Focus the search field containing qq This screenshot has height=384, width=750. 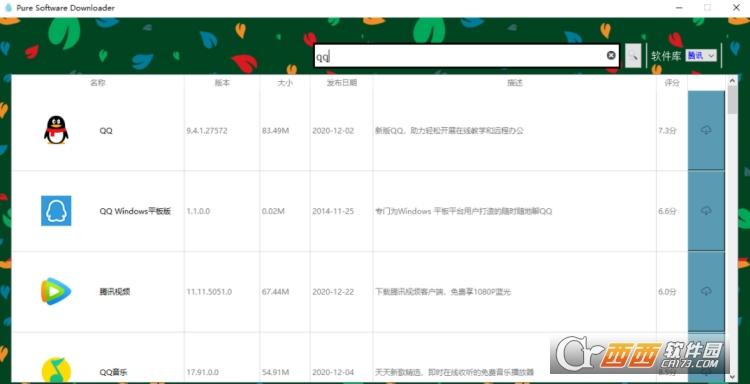pos(466,56)
